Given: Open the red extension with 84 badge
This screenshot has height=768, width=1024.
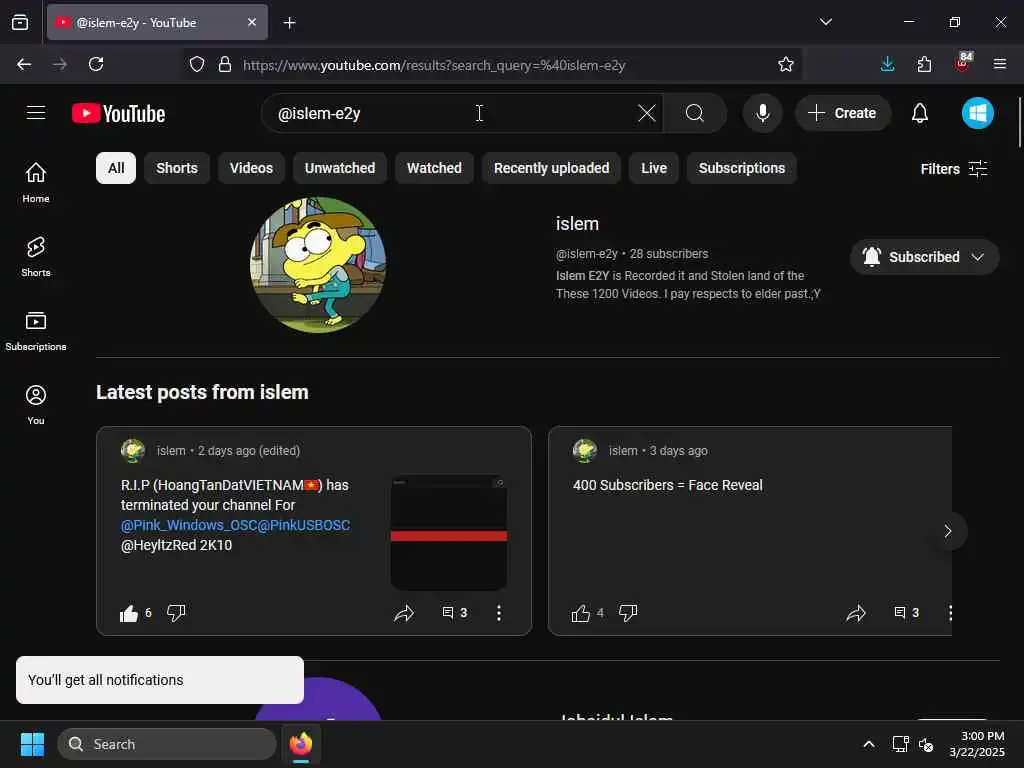Looking at the screenshot, I should pos(963,63).
